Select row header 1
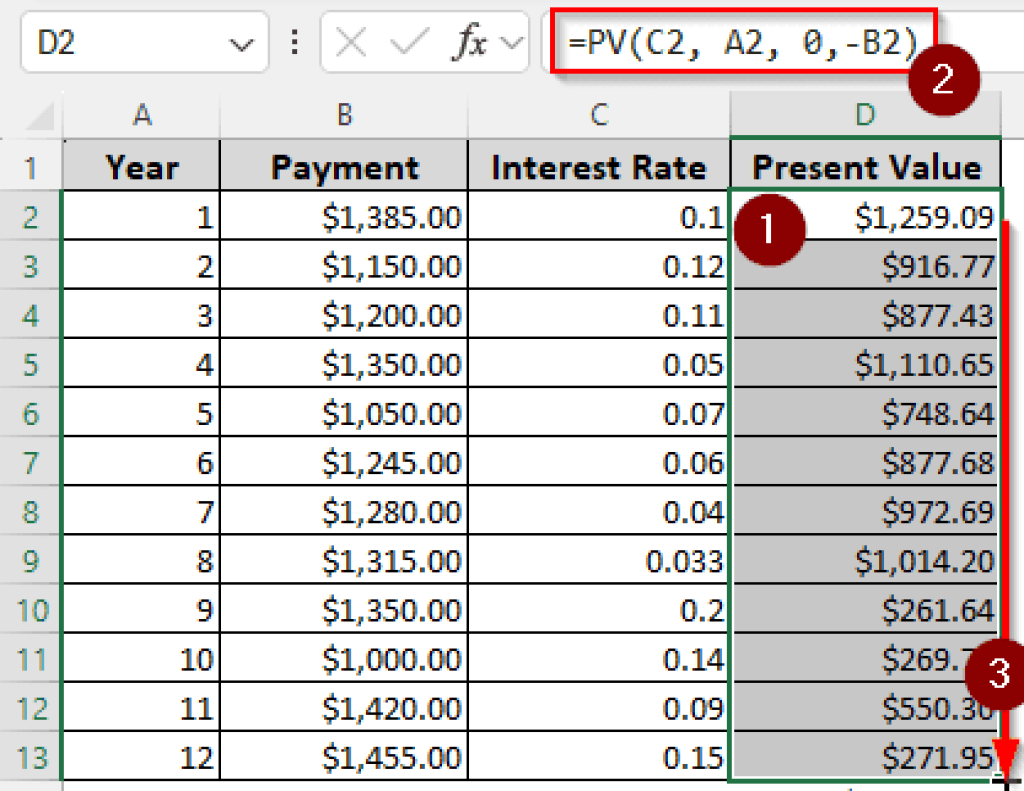Image resolution: width=1024 pixels, height=791 pixels. click(x=30, y=166)
